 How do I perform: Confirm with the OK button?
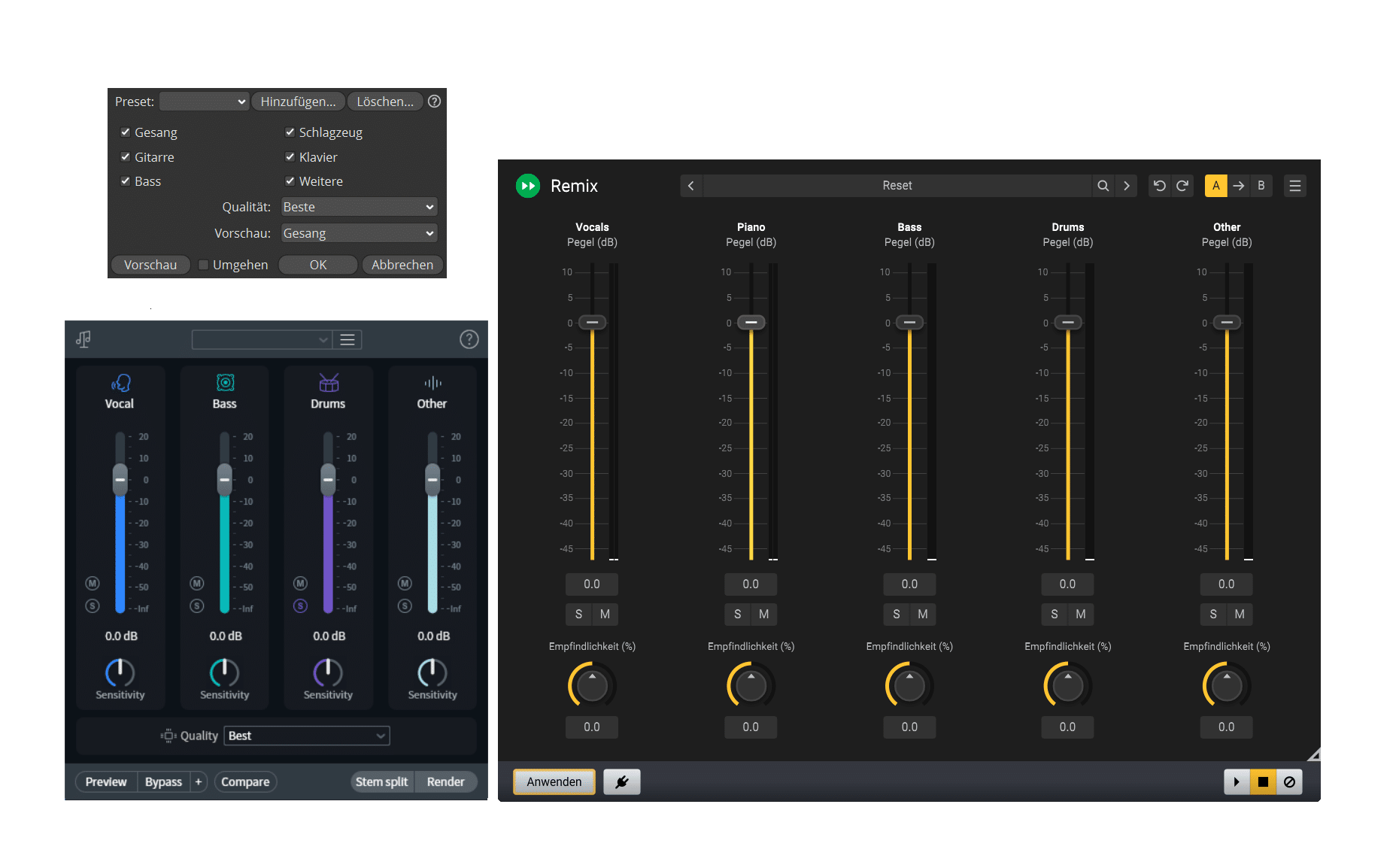pos(318,265)
